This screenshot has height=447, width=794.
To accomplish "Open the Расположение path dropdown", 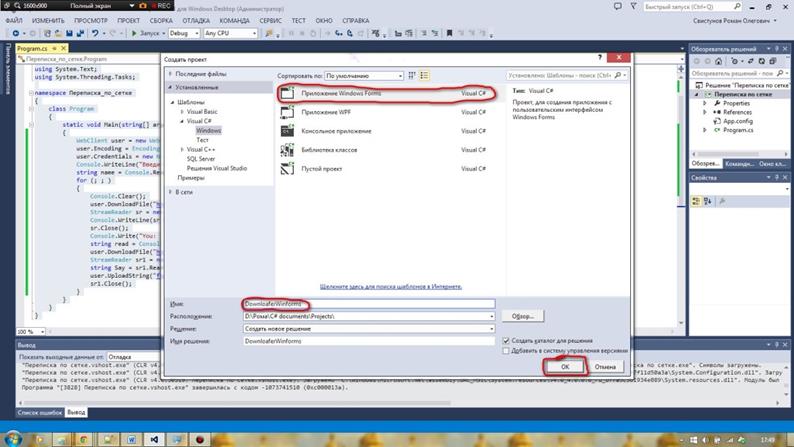I will click(x=491, y=316).
